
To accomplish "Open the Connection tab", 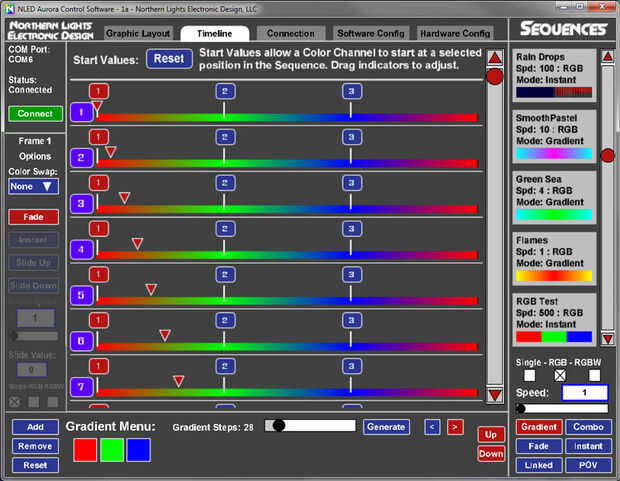I will click(291, 34).
